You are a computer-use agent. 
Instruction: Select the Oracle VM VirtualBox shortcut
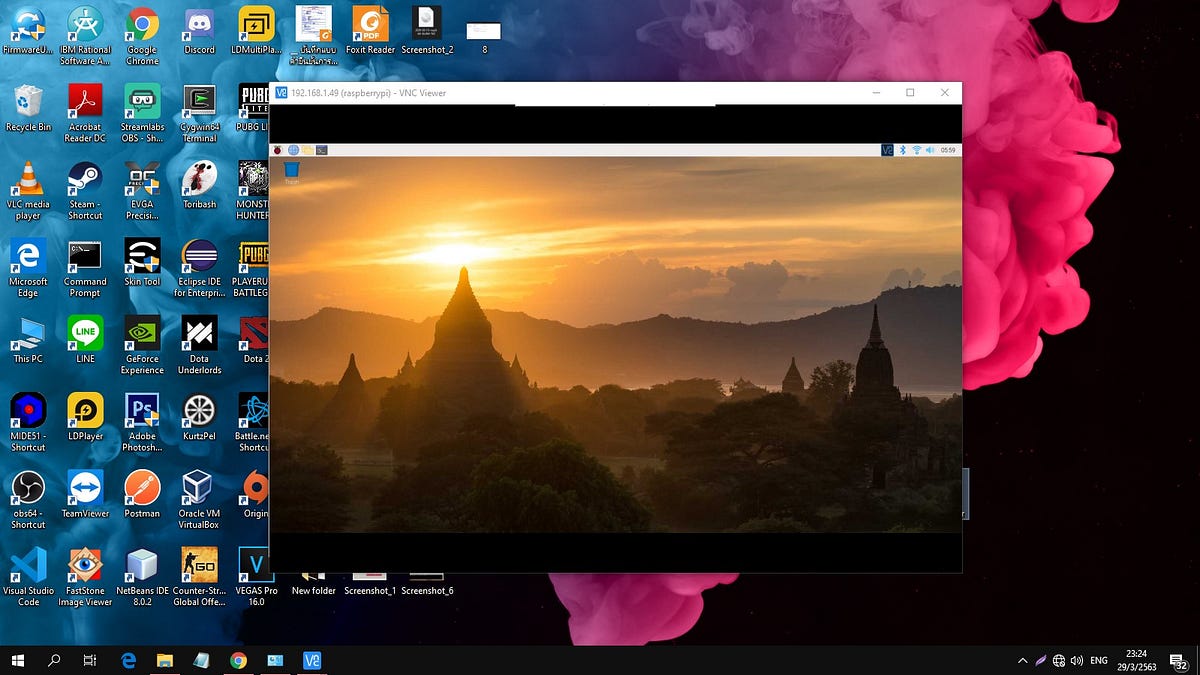[199, 500]
